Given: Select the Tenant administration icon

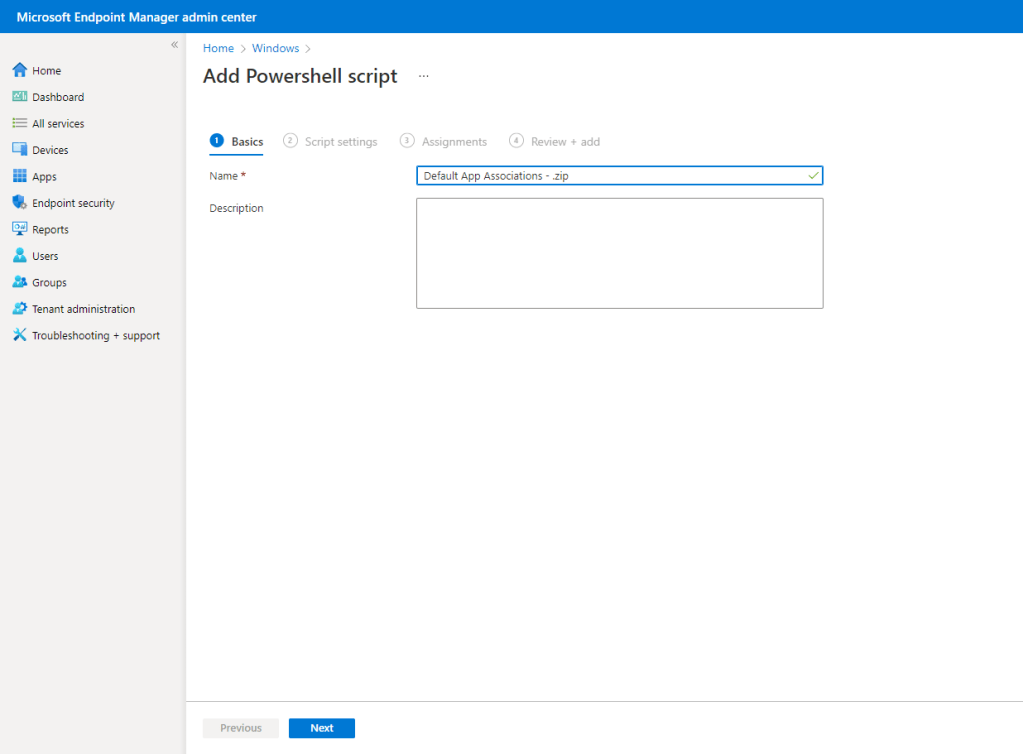Looking at the screenshot, I should coord(19,309).
